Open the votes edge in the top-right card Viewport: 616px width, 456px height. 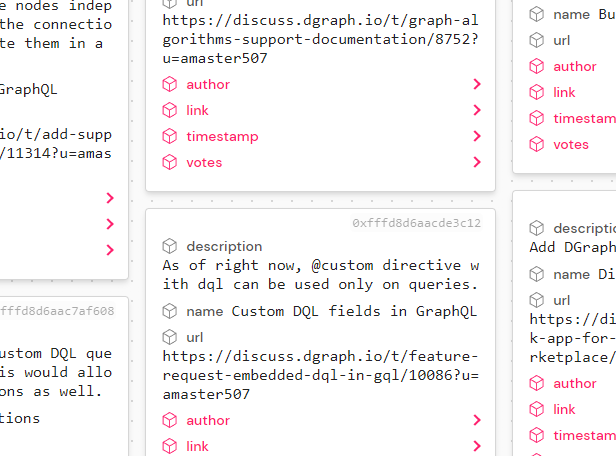coord(570,144)
